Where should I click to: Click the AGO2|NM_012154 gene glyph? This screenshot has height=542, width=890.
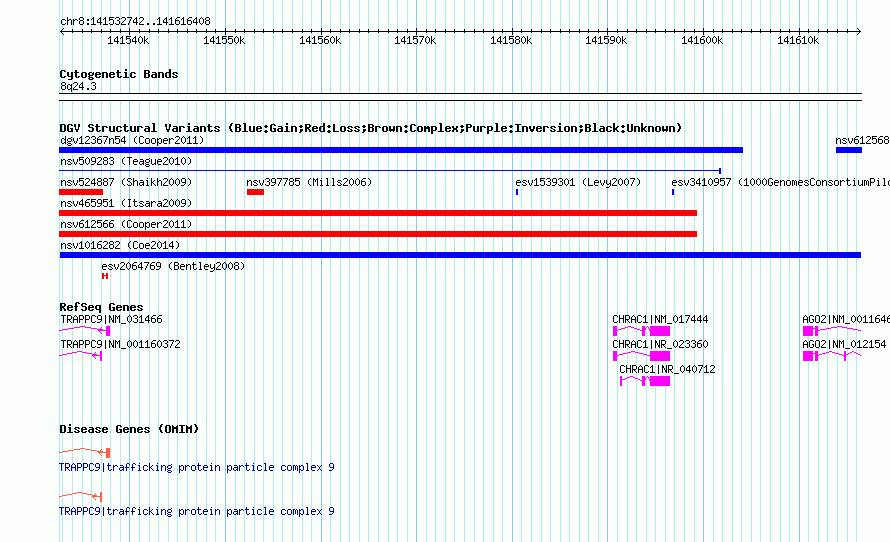pyautogui.click(x=832, y=355)
